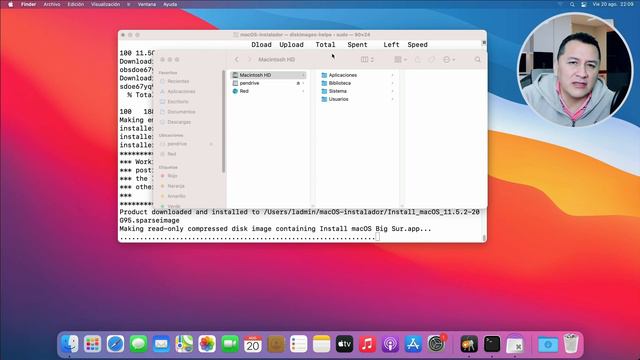Screen dimensions: 640x360
Task: Click the Finder tags toolbar button
Action: pyautogui.click(x=431, y=60)
